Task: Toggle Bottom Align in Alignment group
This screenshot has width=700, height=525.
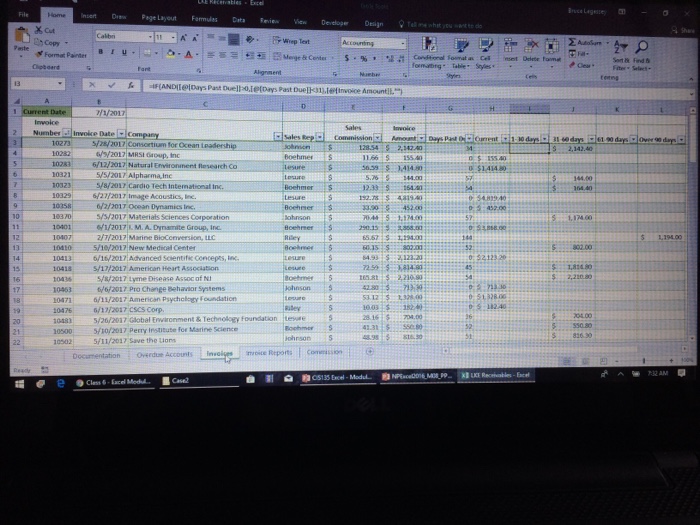Action: pyautogui.click(x=233, y=39)
